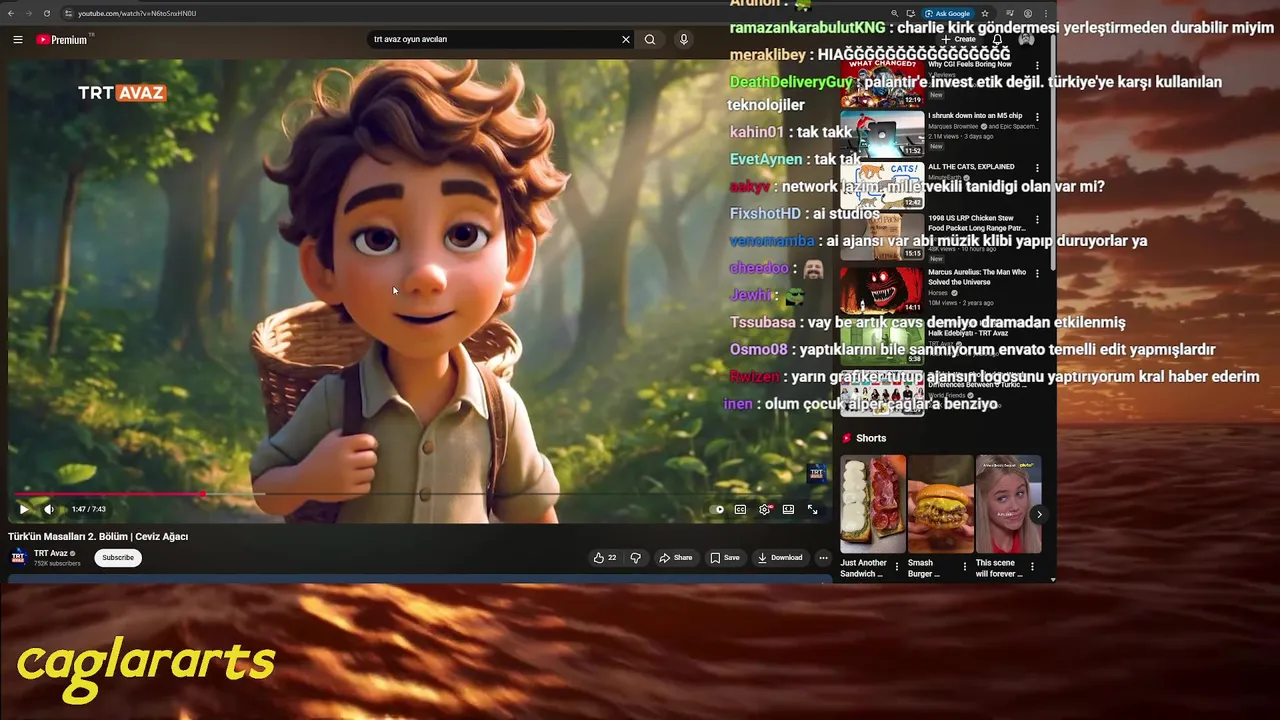Click the 'Marques Brownlee' channel name
This screenshot has width=1280, height=720.
[x=953, y=127]
